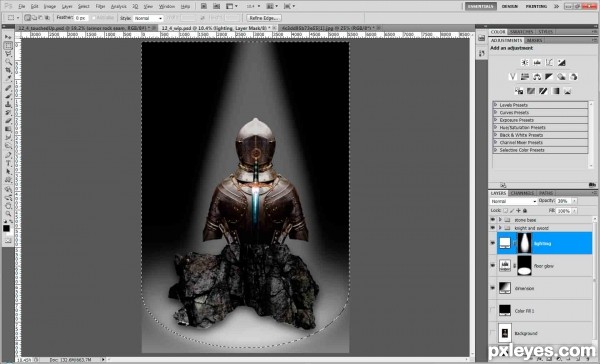The image size is (600, 364).
Task: Hide the knight and sword group
Action: click(492, 228)
